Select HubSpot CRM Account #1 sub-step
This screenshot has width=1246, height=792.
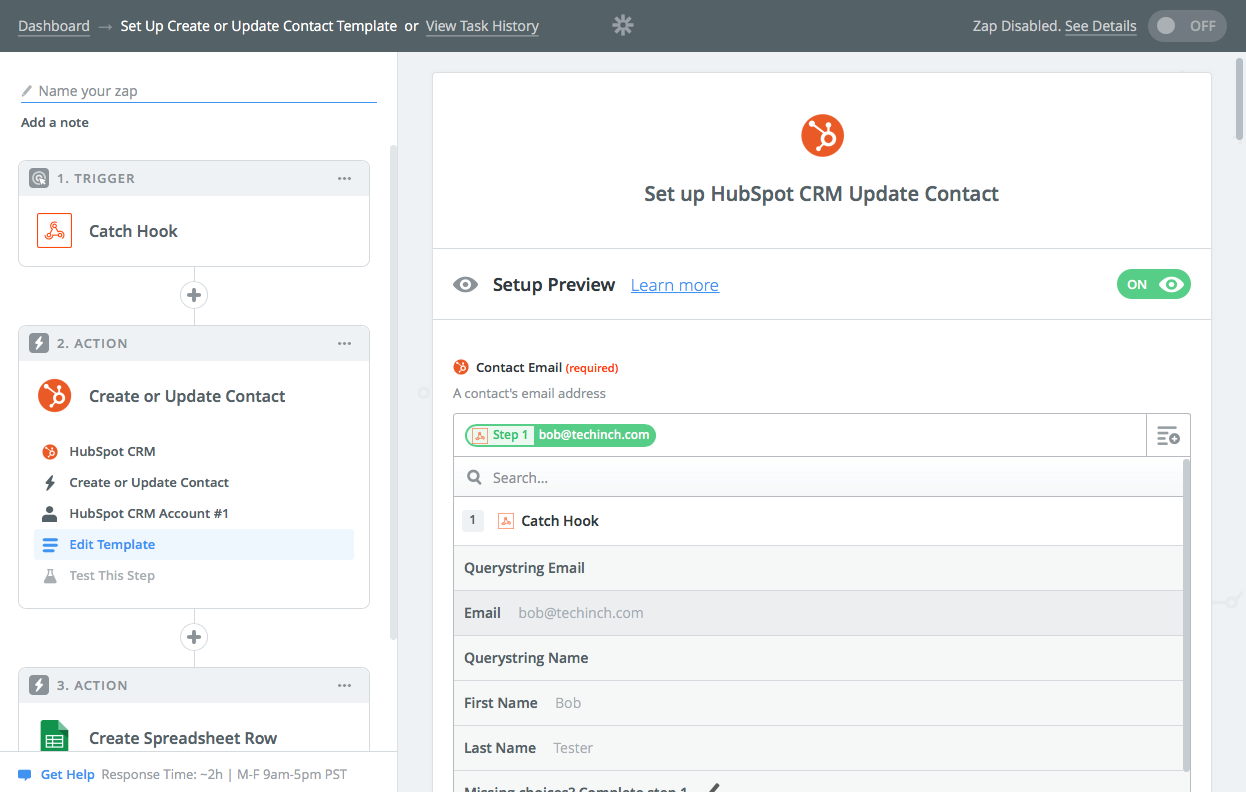point(194,514)
